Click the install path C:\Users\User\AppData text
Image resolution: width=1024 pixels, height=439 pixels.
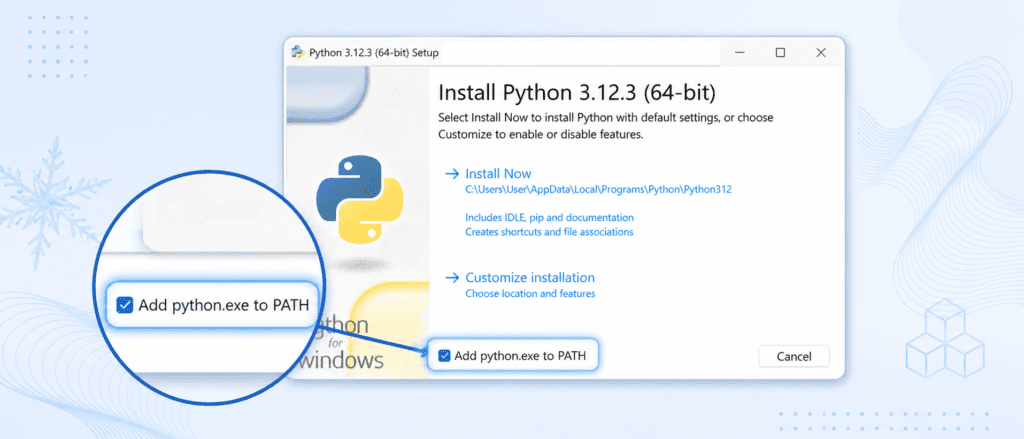[598, 190]
